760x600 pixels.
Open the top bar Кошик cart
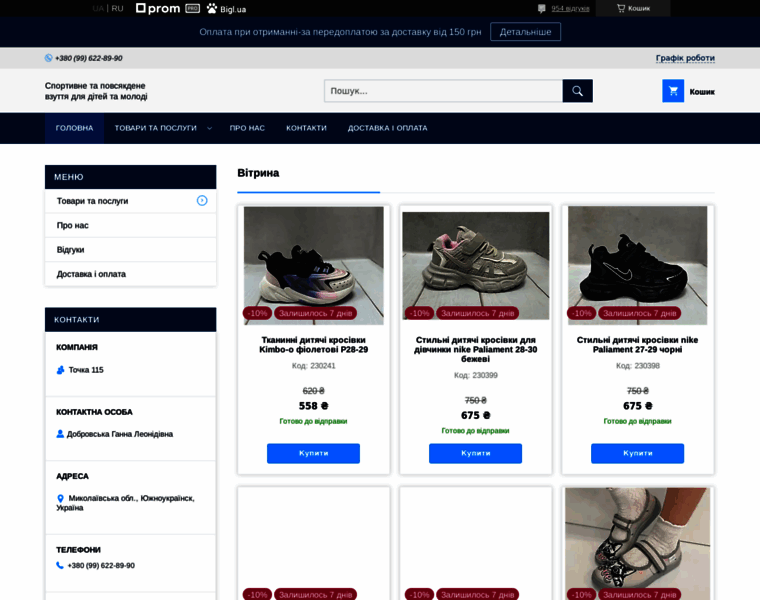[633, 8]
